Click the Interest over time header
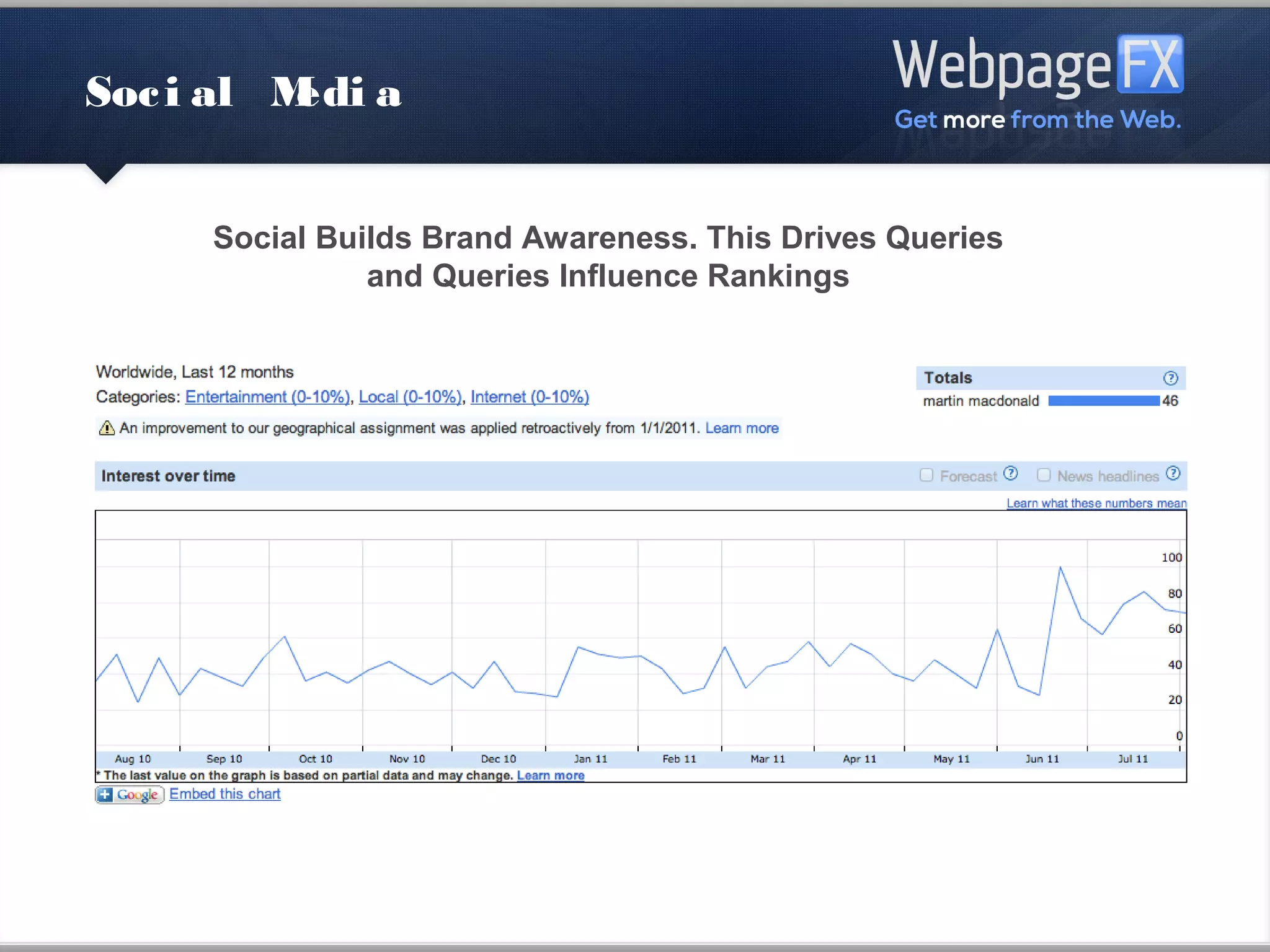Viewport: 1270px width, 952px height. (168, 476)
